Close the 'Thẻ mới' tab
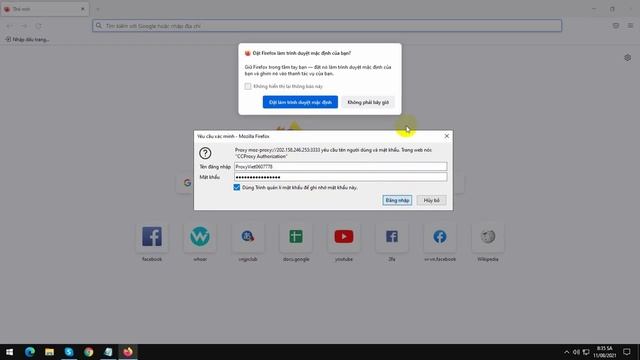This screenshot has width=640, height=360. [x=82, y=9]
